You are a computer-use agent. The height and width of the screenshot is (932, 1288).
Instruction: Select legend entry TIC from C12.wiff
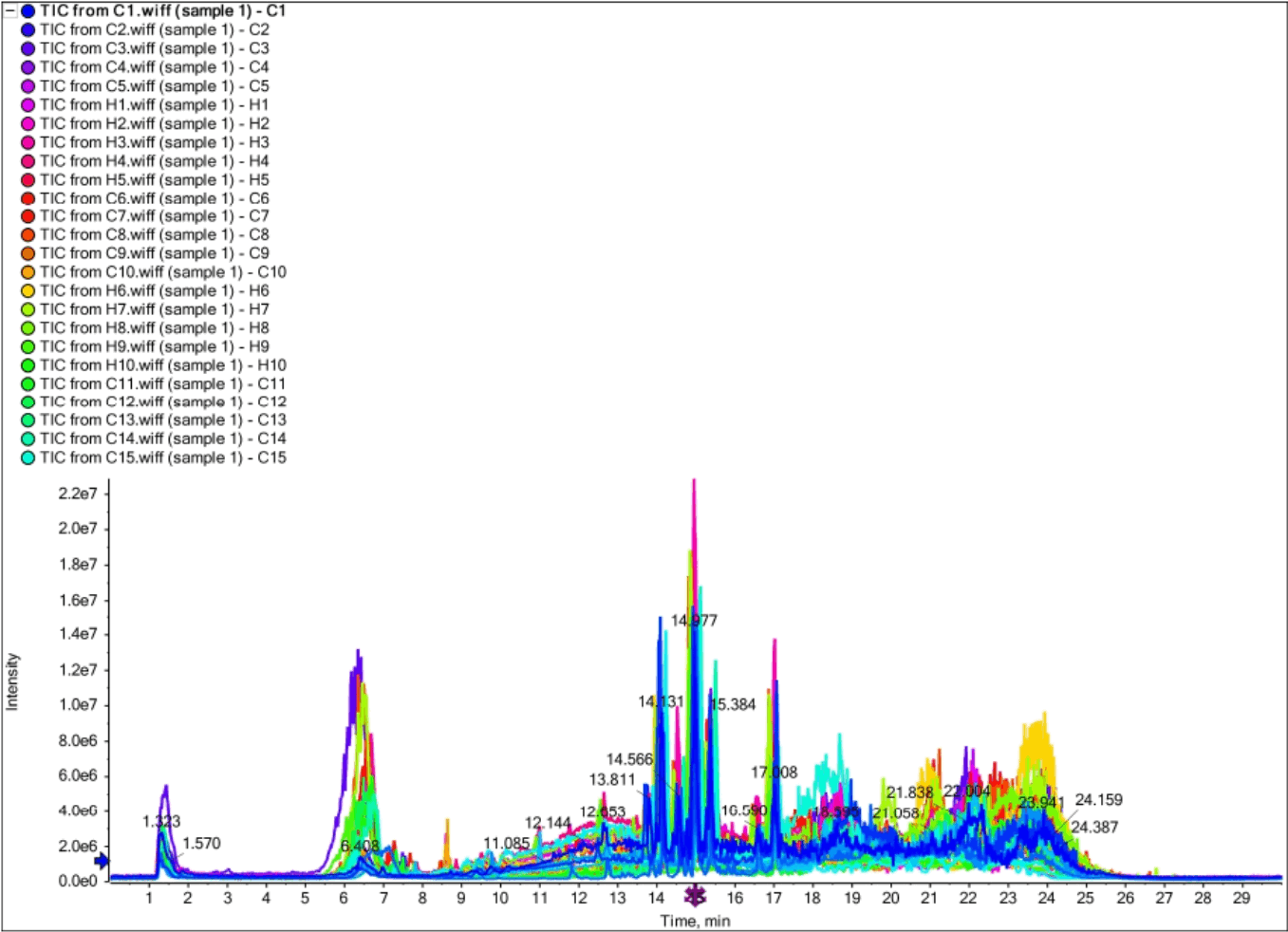click(163, 402)
